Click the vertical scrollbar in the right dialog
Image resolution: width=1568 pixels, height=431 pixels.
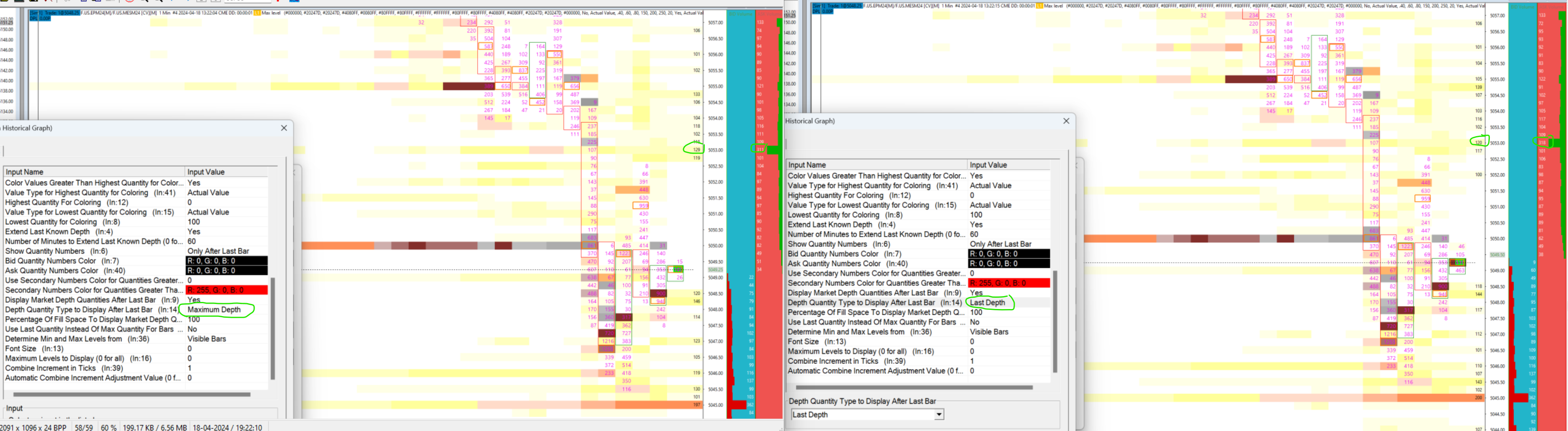[1055, 321]
